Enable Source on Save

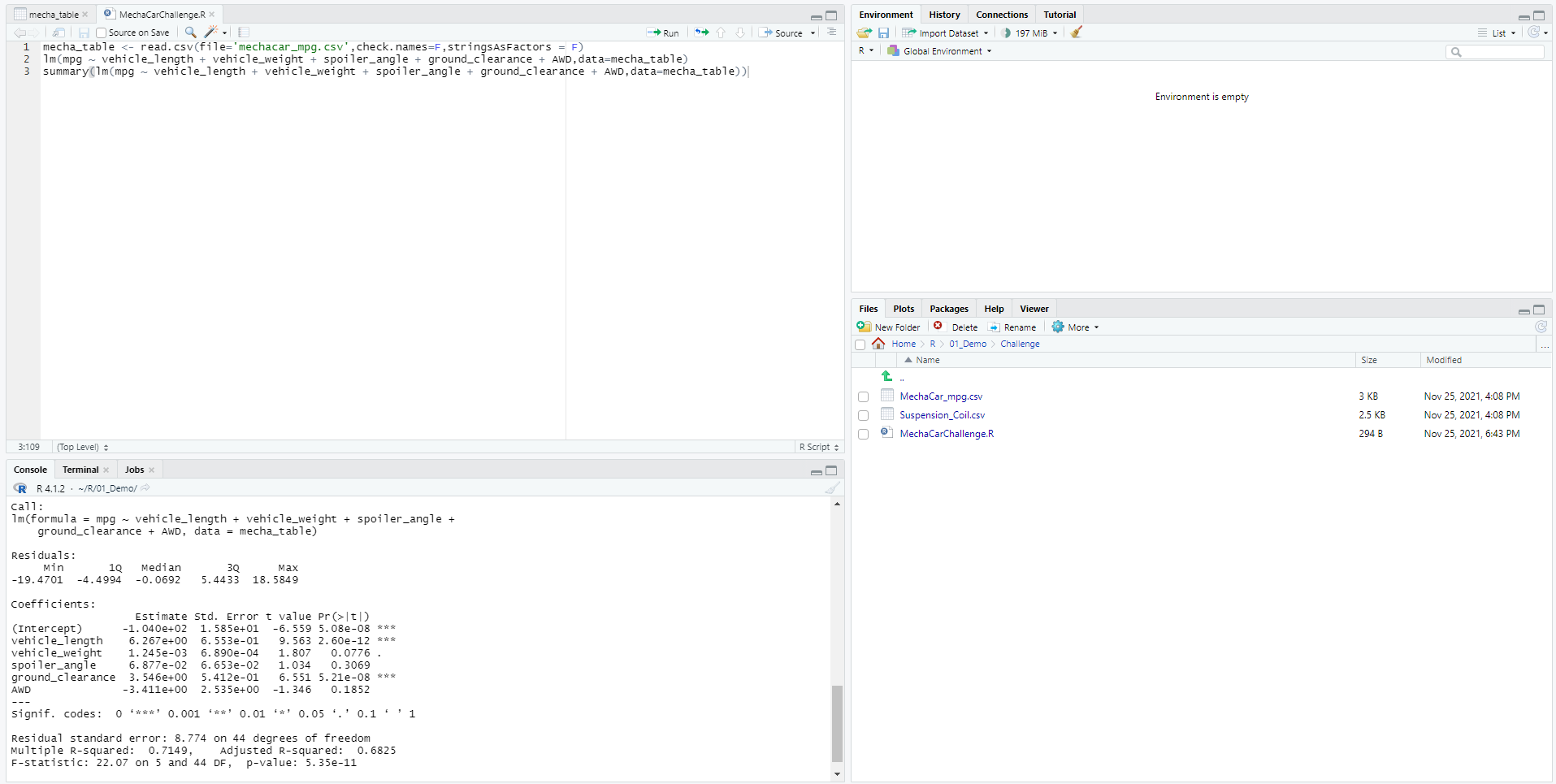click(101, 32)
